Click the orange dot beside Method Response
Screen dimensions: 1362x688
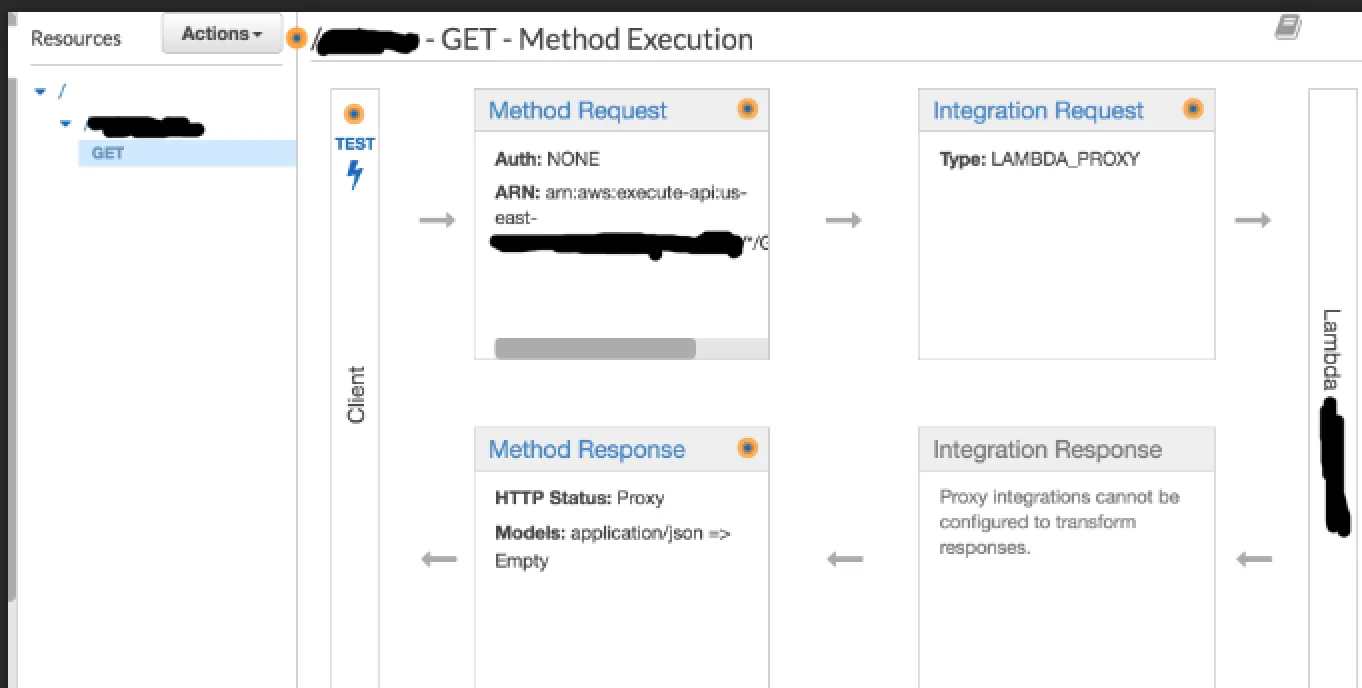click(x=747, y=448)
